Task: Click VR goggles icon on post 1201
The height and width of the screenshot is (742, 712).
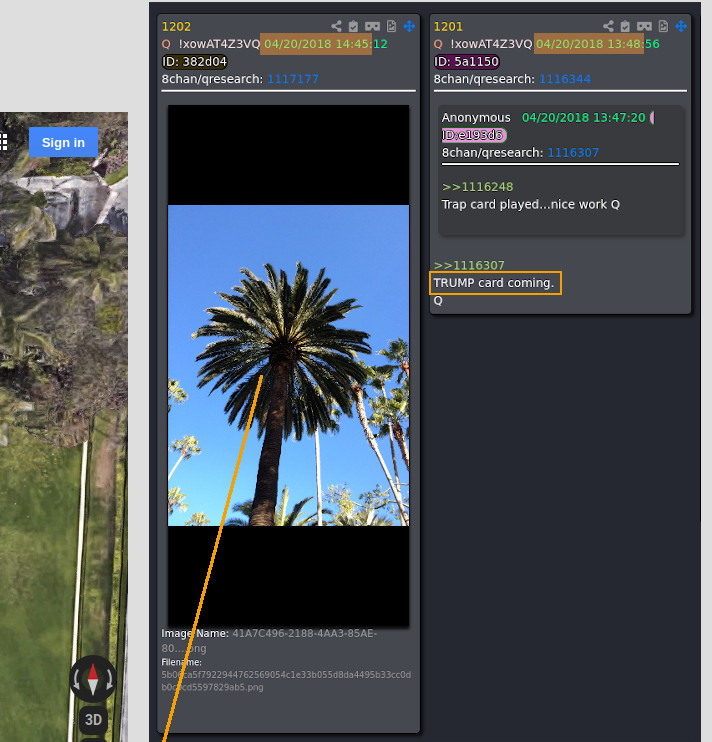Action: pyautogui.click(x=644, y=26)
